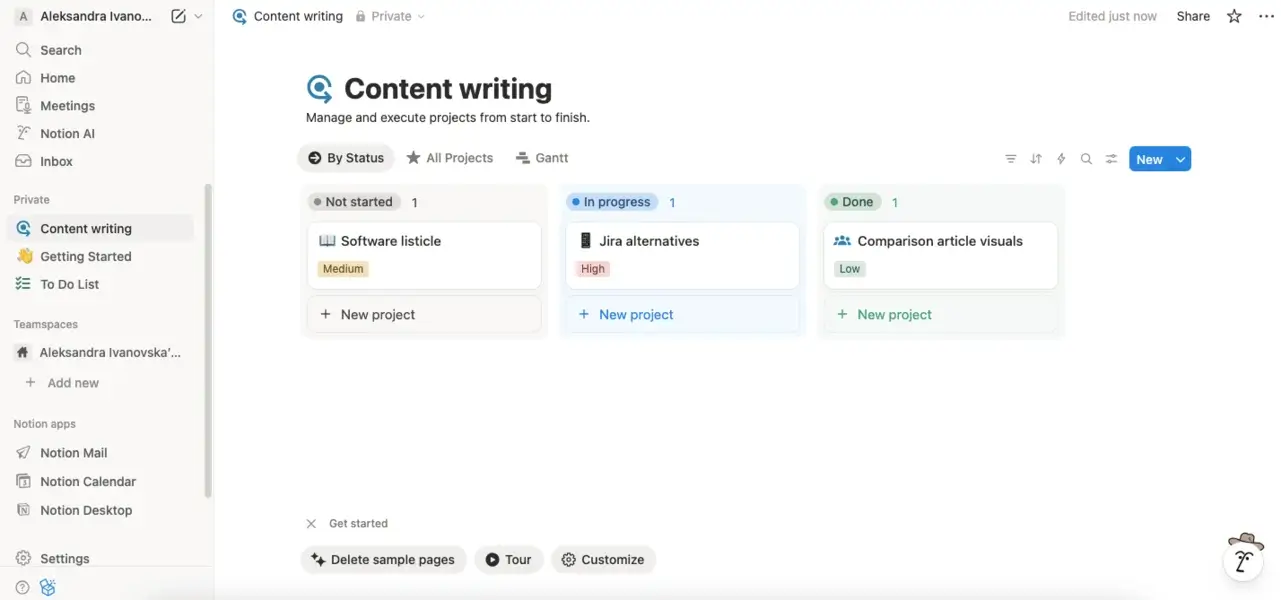Image resolution: width=1281 pixels, height=600 pixels.
Task: Dismiss the Get started panel
Action: [311, 523]
